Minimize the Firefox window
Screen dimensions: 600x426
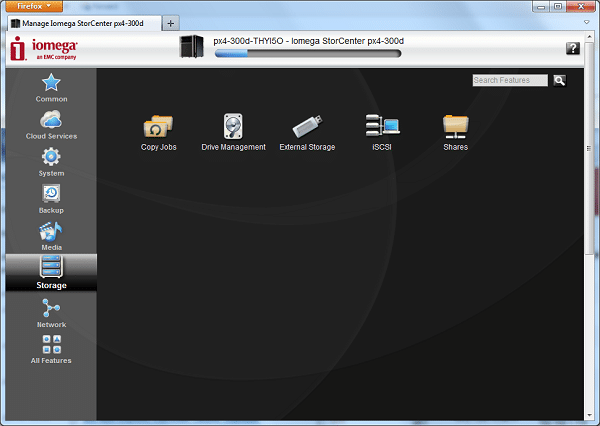pos(541,7)
